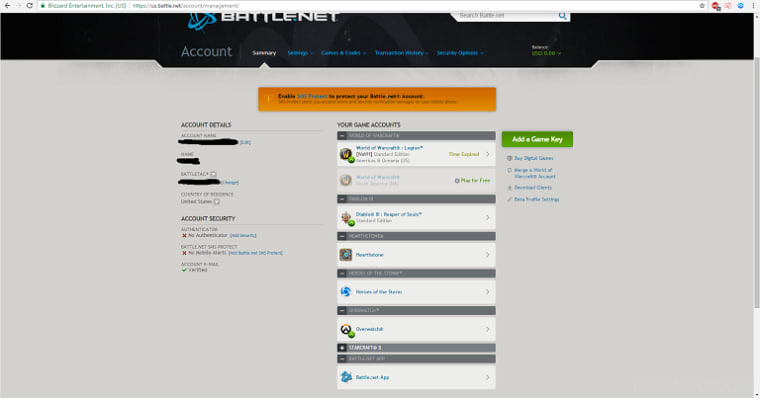
Task: Click the Battle.net App icon
Action: (x=346, y=377)
